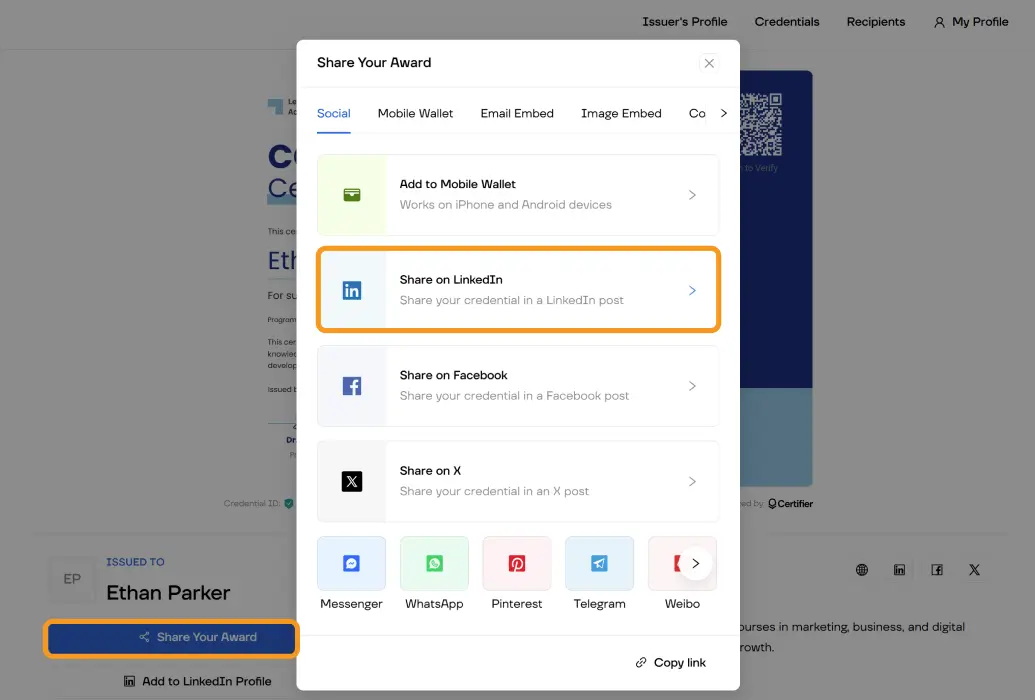Click the ISSUED TO label
The image size is (1035, 700).
tap(135, 562)
